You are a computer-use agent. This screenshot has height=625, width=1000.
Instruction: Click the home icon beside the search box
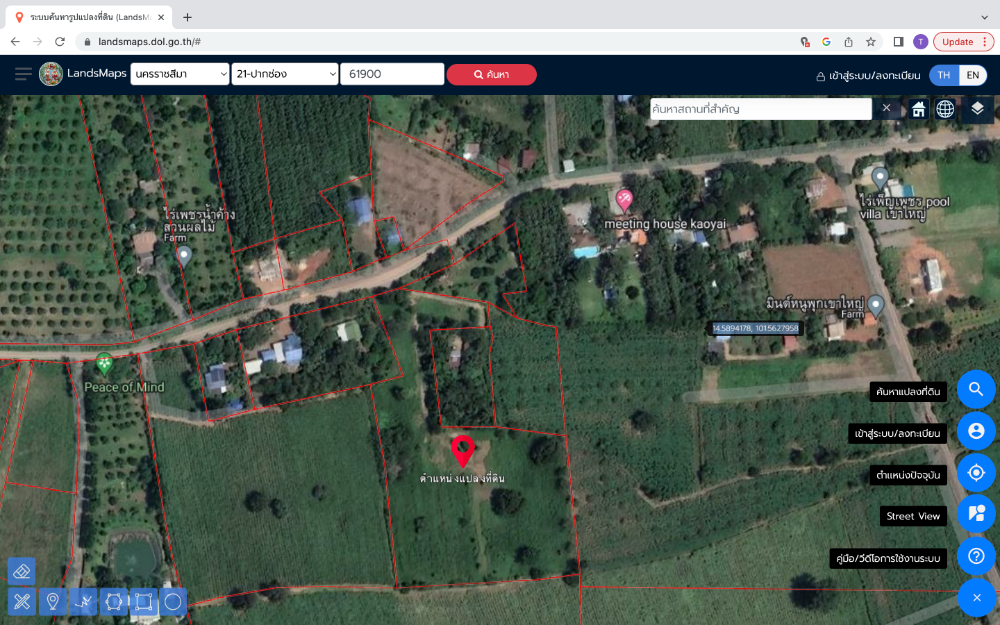coord(918,109)
